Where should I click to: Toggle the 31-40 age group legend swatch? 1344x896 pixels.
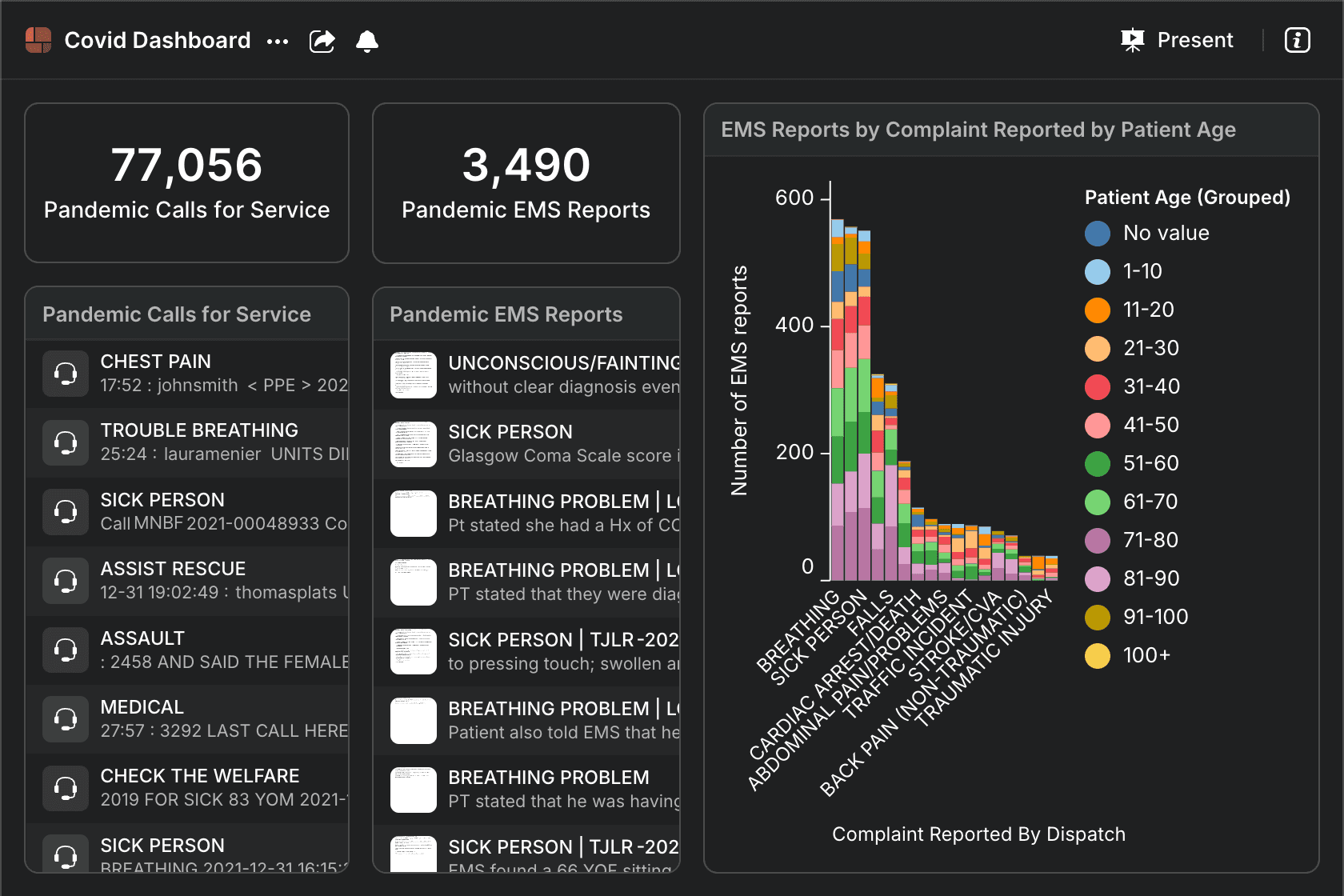(x=1098, y=387)
